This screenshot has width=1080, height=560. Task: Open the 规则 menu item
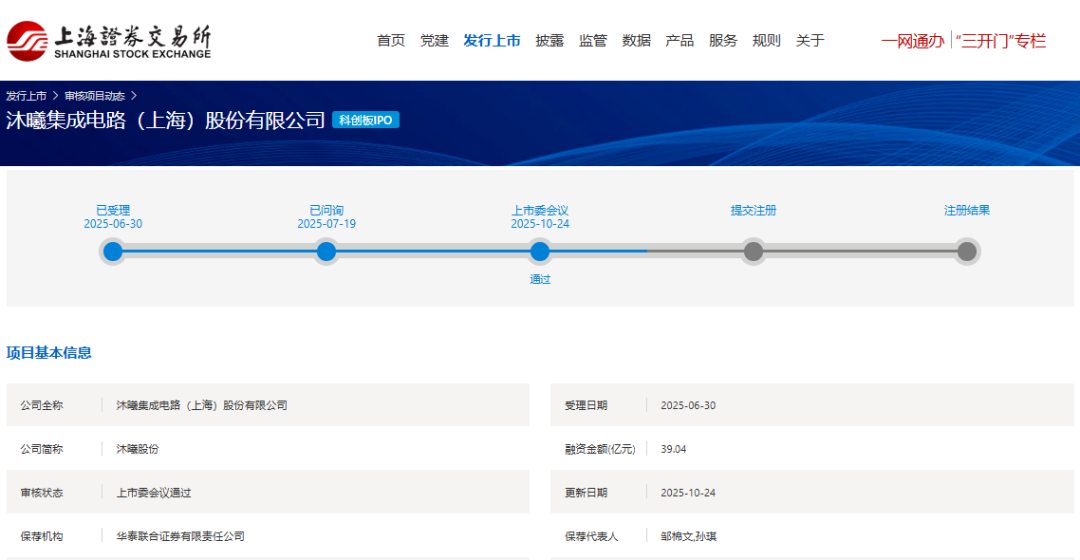coord(767,41)
